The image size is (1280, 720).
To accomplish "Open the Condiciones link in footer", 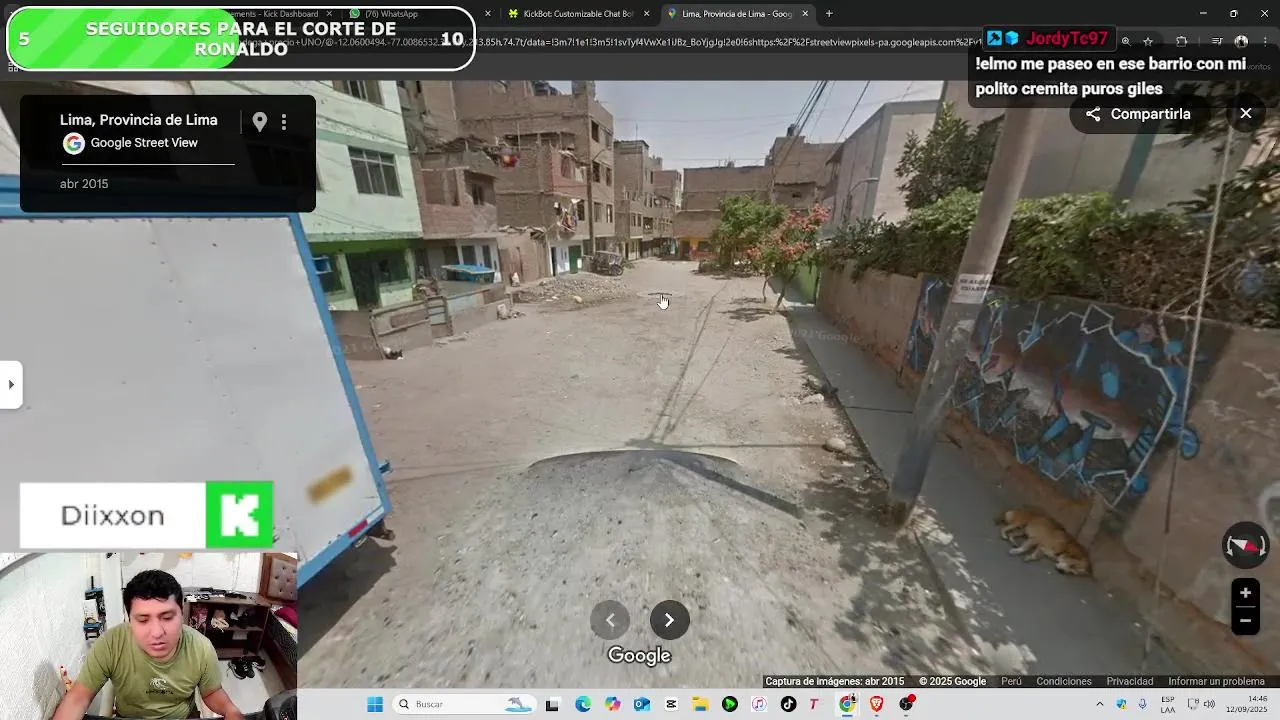I will (1064, 681).
